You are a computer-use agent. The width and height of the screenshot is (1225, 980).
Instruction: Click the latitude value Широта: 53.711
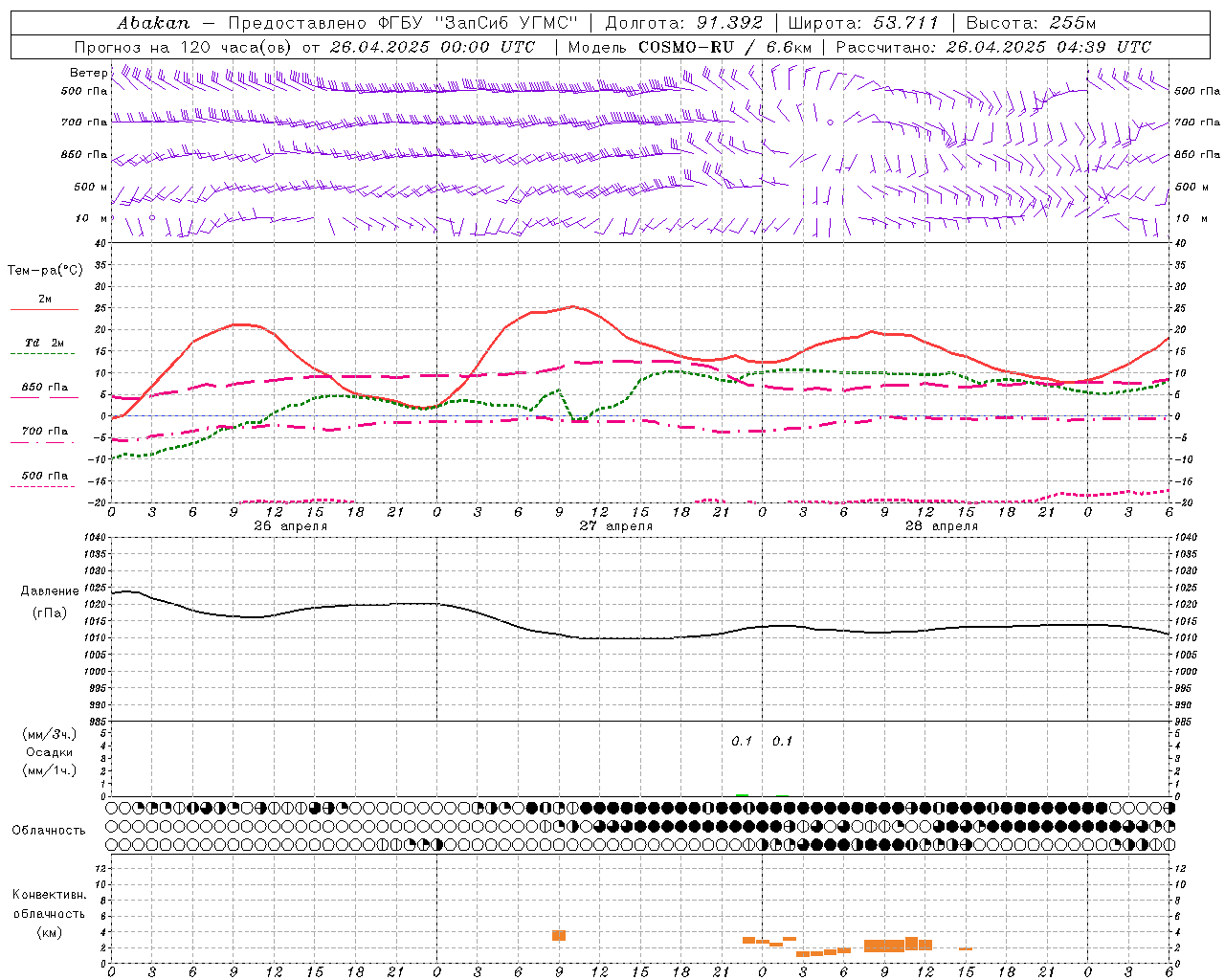(x=862, y=23)
